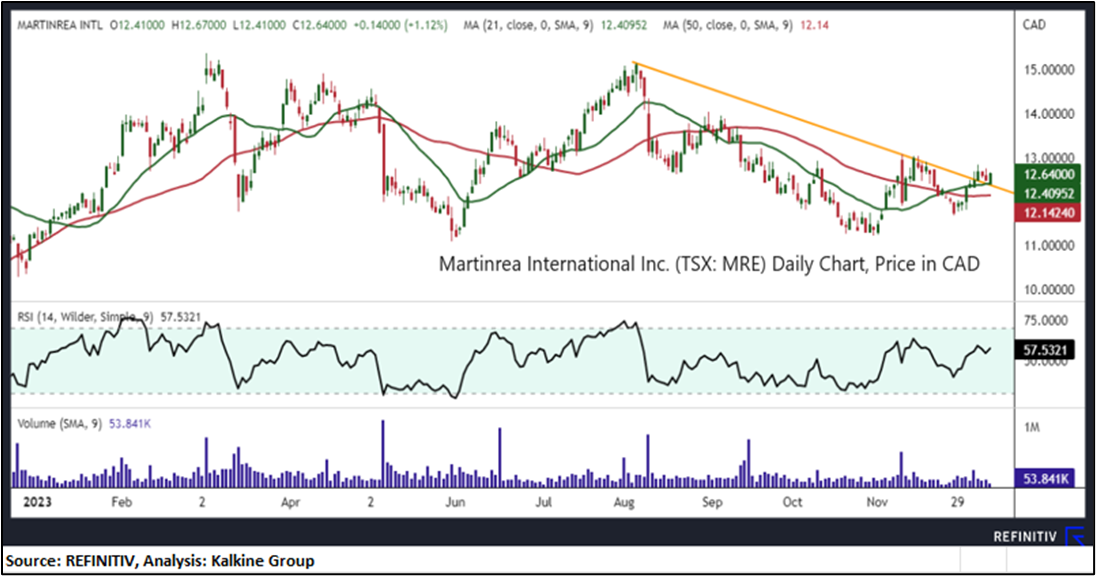Click the +0.14000 (+1.12%) change text
Screen dimensions: 1096x576
pos(401,25)
